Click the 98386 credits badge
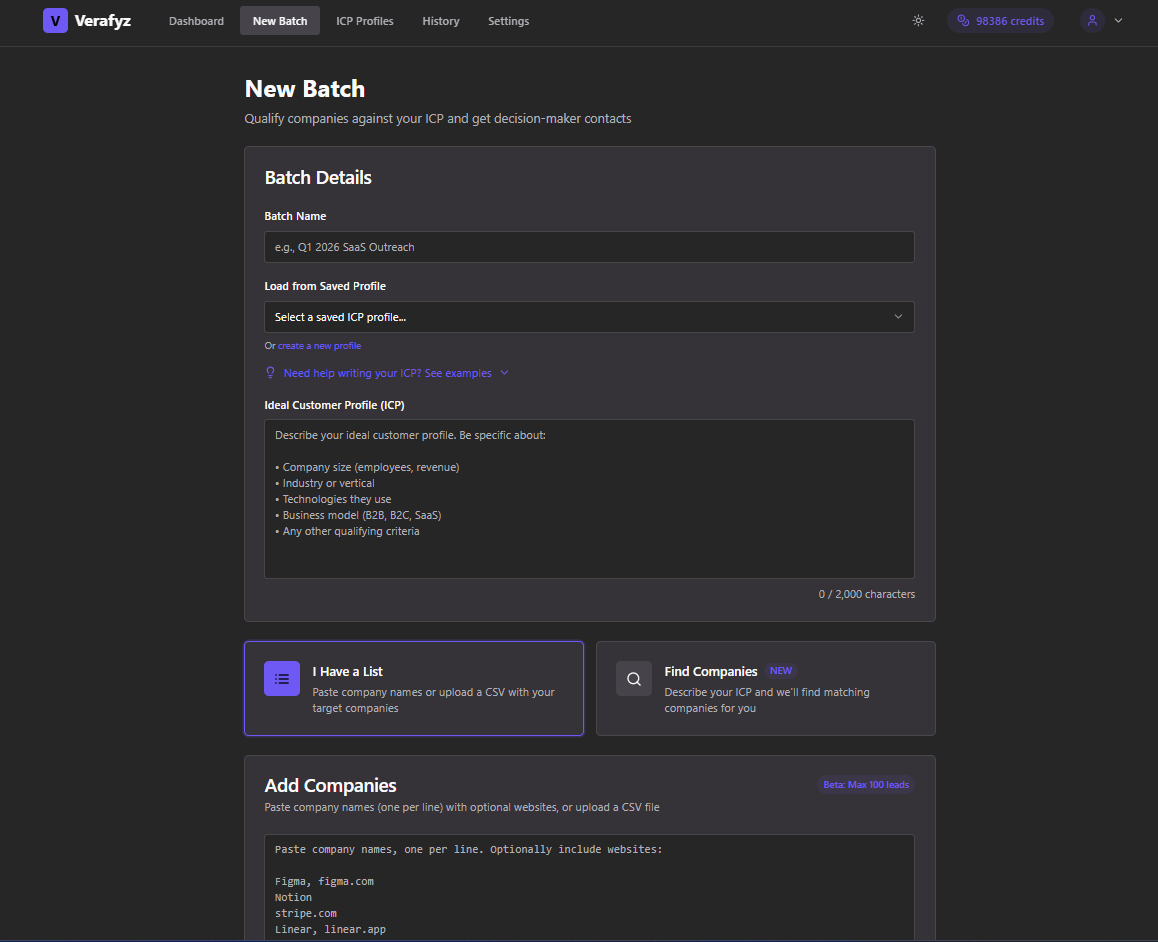Image resolution: width=1158 pixels, height=942 pixels. [1000, 20]
